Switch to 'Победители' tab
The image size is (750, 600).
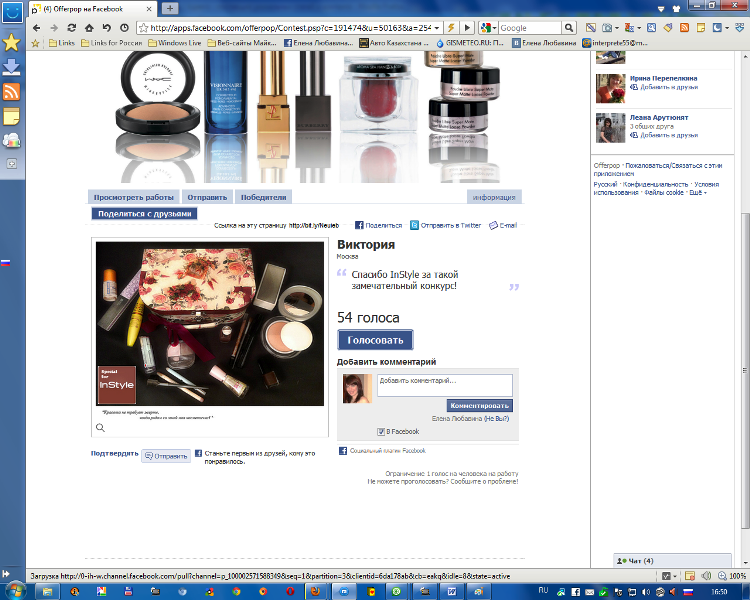pyautogui.click(x=263, y=197)
